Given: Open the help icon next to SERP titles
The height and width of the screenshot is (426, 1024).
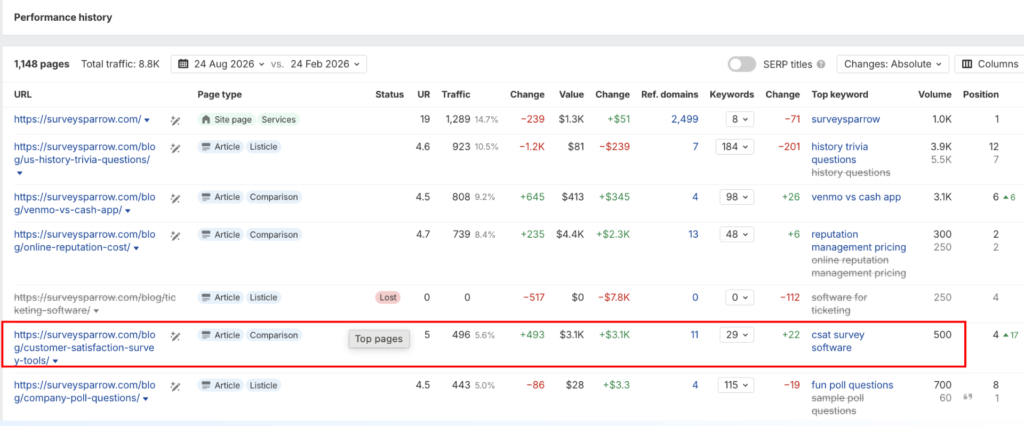Looking at the screenshot, I should 821,65.
